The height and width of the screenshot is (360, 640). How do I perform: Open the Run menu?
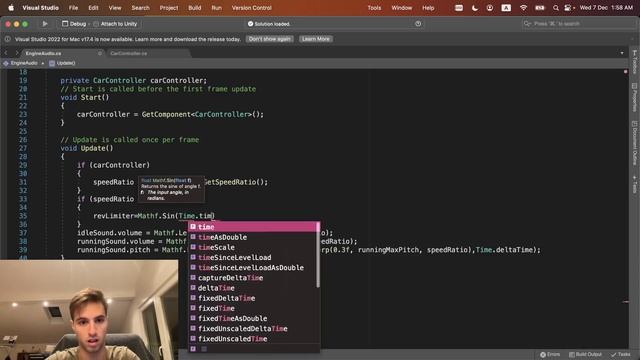pyautogui.click(x=217, y=8)
